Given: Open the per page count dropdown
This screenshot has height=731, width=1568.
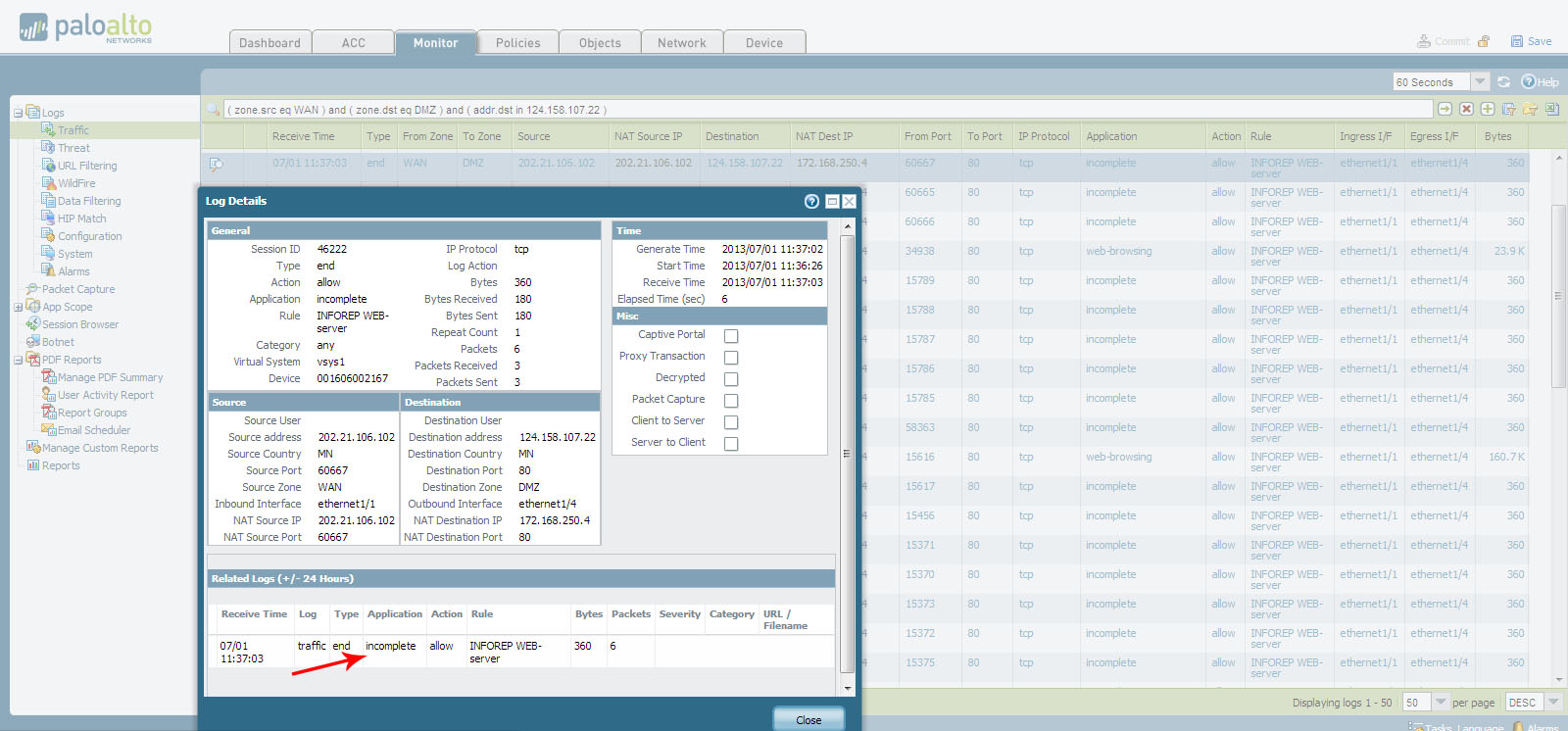Looking at the screenshot, I should 1441,702.
